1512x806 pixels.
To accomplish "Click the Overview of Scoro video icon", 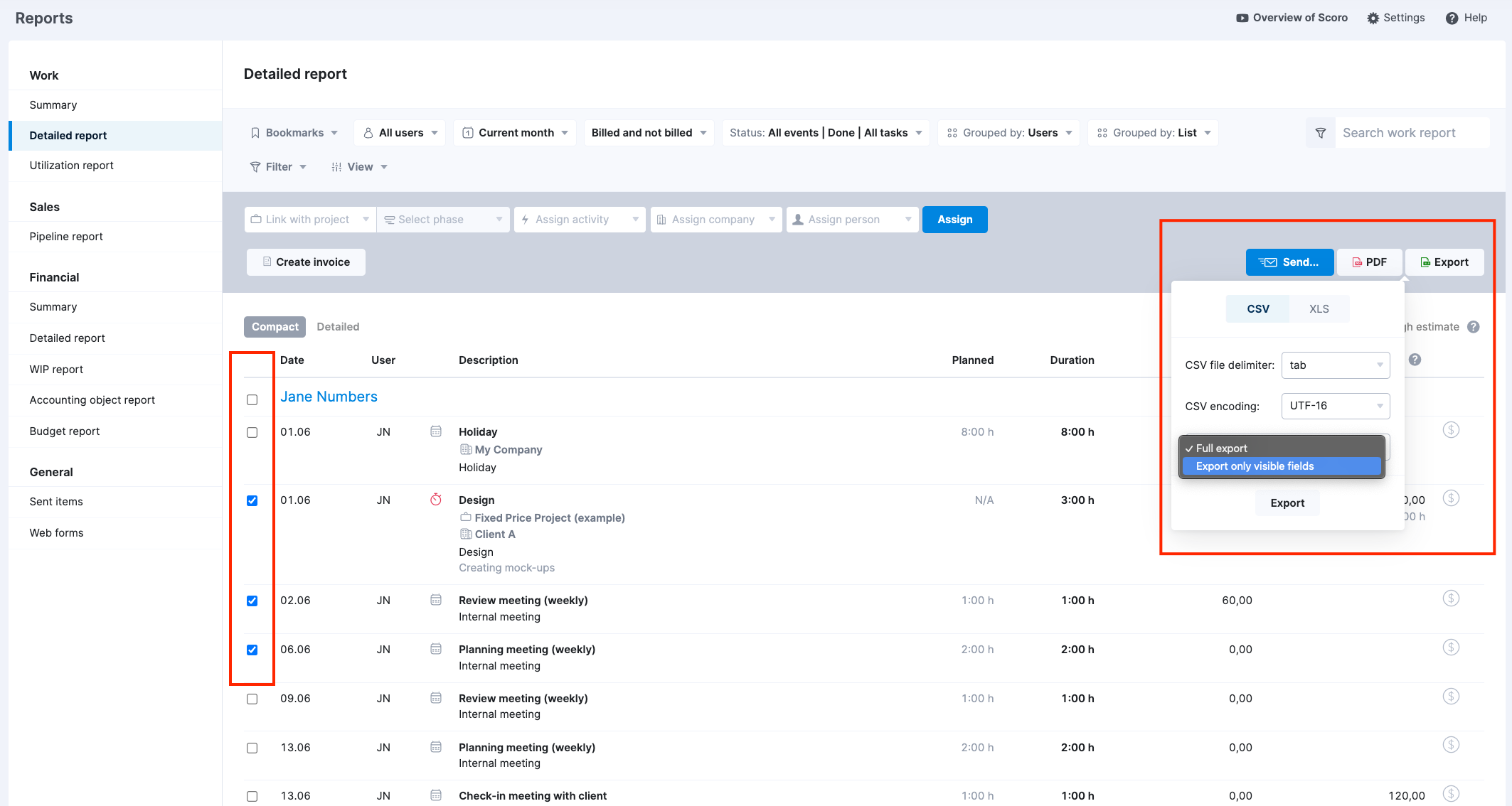I will [x=1242, y=18].
